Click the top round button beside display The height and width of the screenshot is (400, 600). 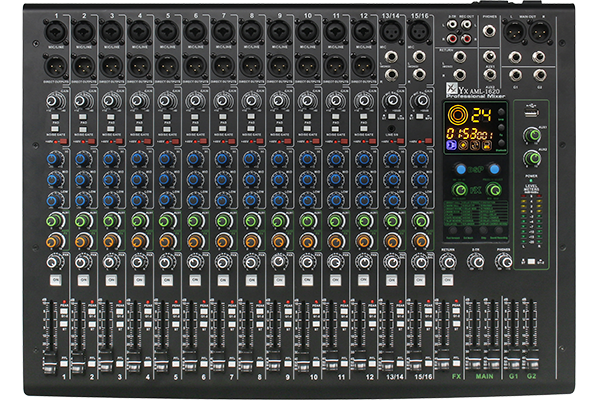pyautogui.click(x=501, y=112)
